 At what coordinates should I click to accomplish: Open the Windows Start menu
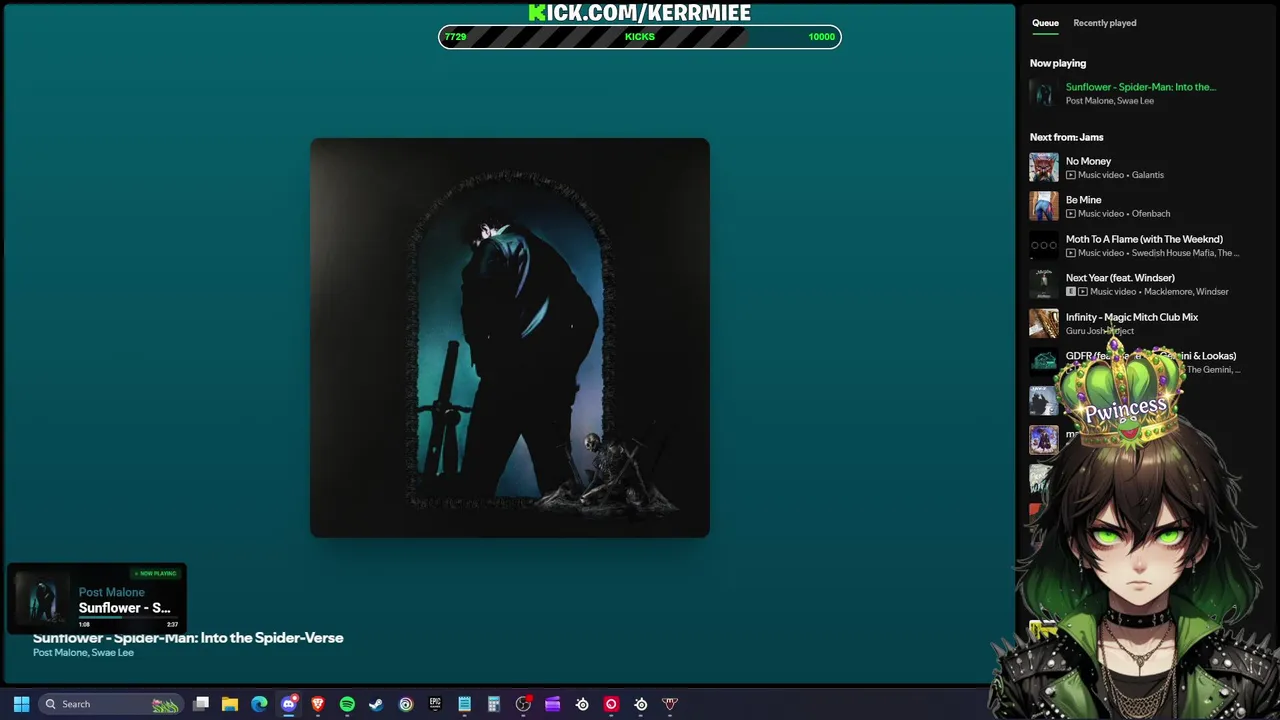tap(21, 704)
